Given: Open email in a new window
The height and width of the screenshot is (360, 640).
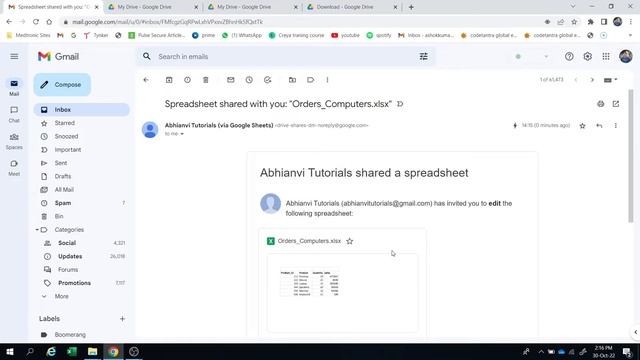Looking at the screenshot, I should [x=616, y=104].
